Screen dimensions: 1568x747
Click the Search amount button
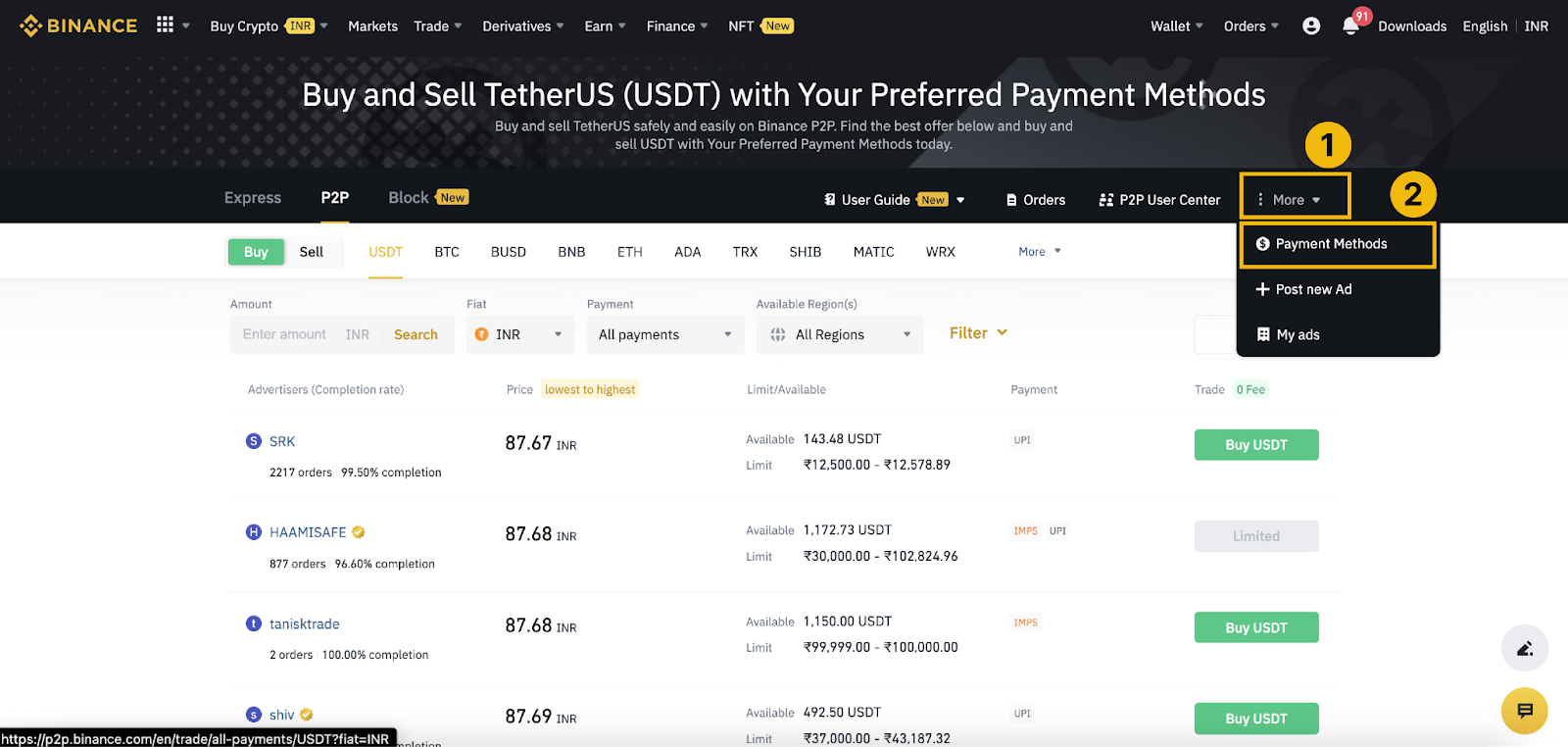click(x=416, y=334)
